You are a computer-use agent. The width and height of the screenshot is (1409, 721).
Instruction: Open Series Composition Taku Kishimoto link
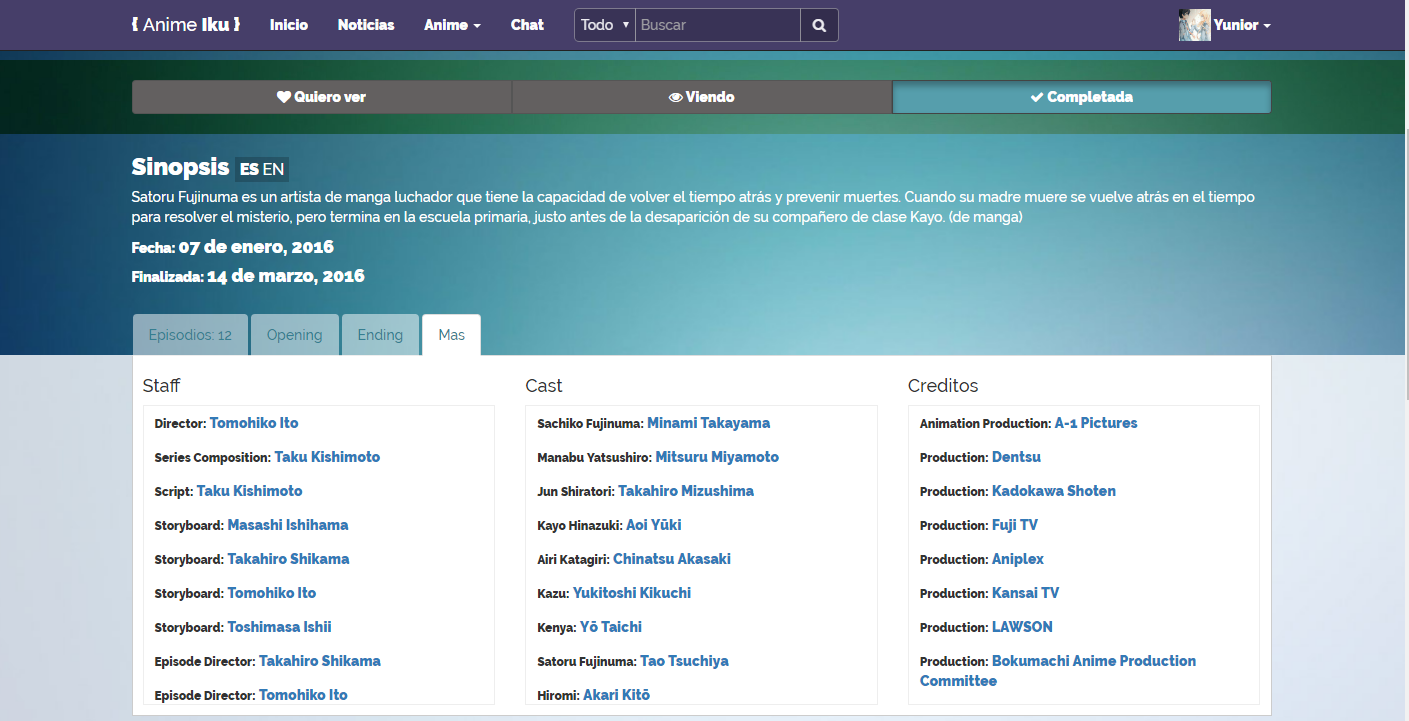pyautogui.click(x=327, y=457)
